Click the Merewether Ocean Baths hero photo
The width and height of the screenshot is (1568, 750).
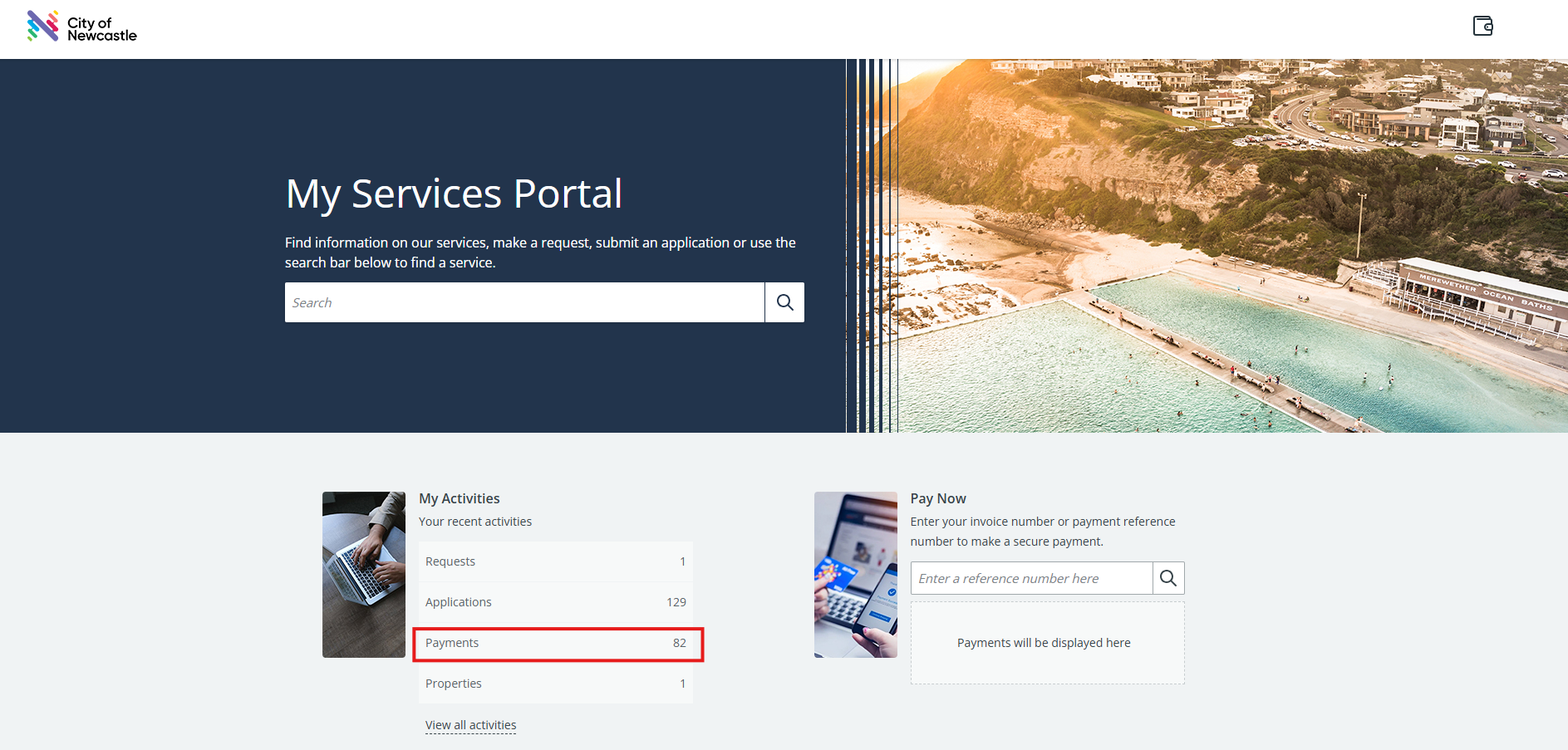click(x=1230, y=246)
